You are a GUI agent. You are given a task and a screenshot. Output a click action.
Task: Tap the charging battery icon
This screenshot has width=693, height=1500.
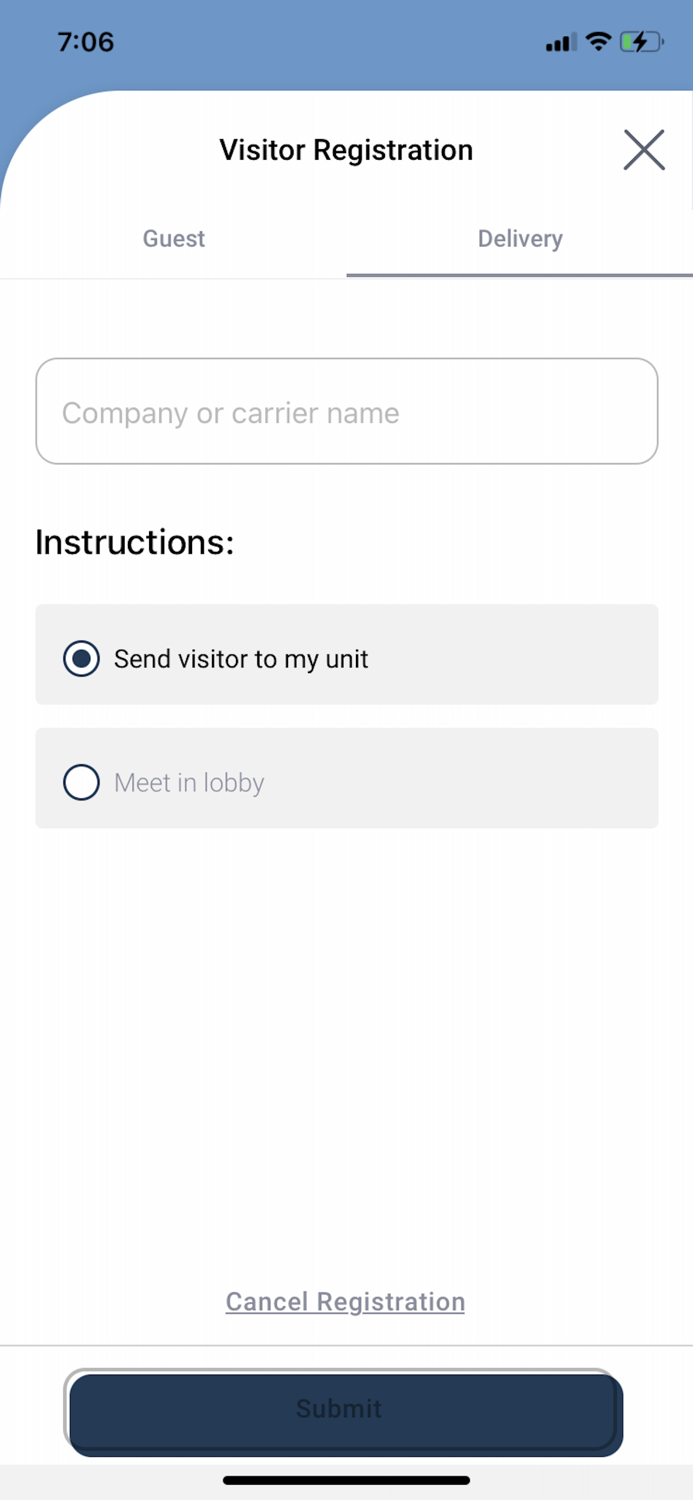(x=640, y=42)
